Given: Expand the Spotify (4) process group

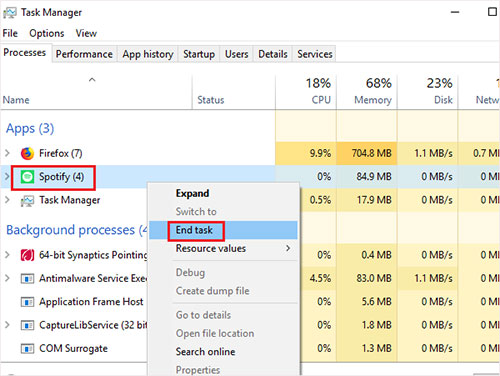Looking at the screenshot, I should [7, 176].
